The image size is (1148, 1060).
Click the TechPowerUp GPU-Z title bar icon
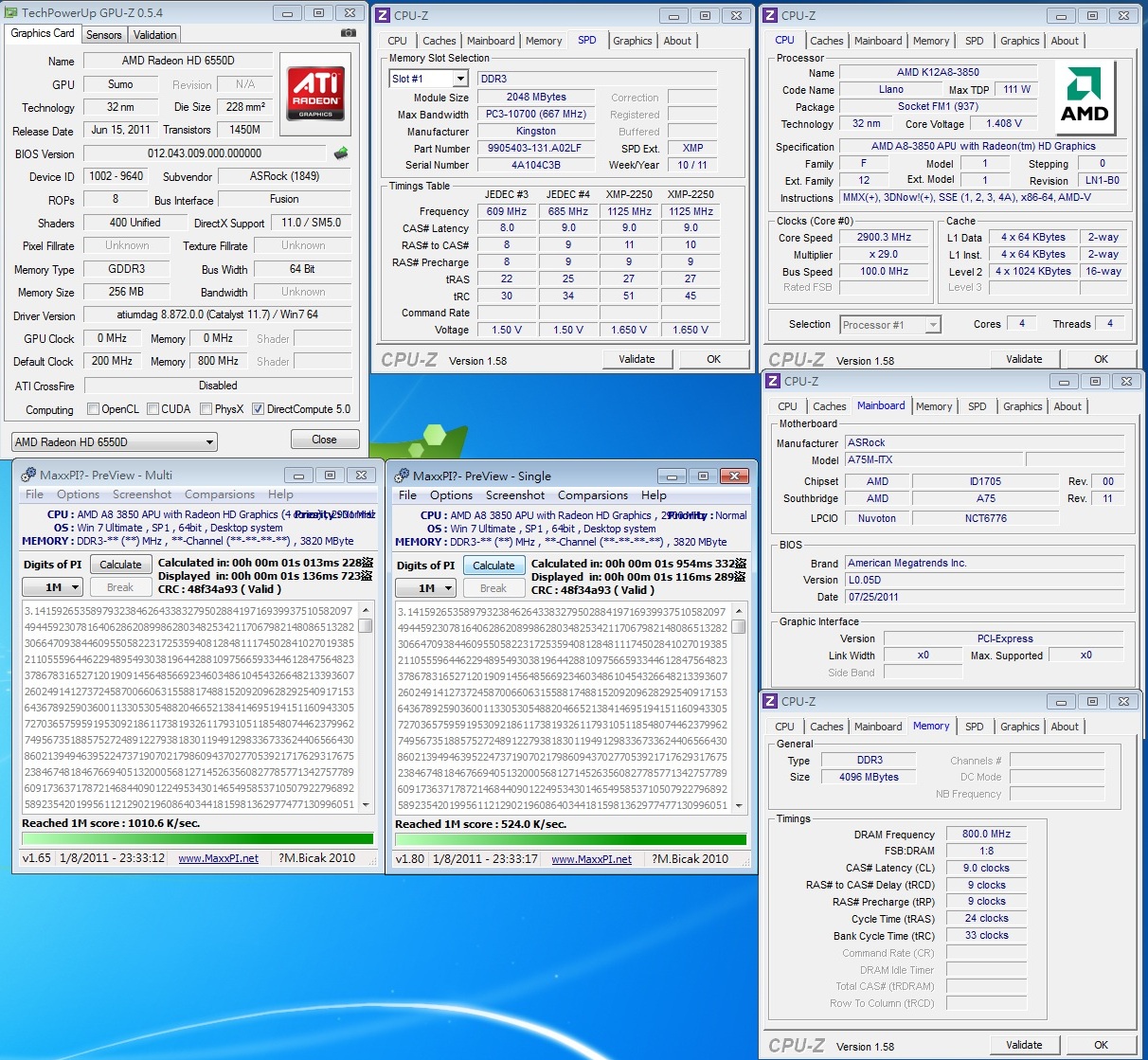(10, 13)
